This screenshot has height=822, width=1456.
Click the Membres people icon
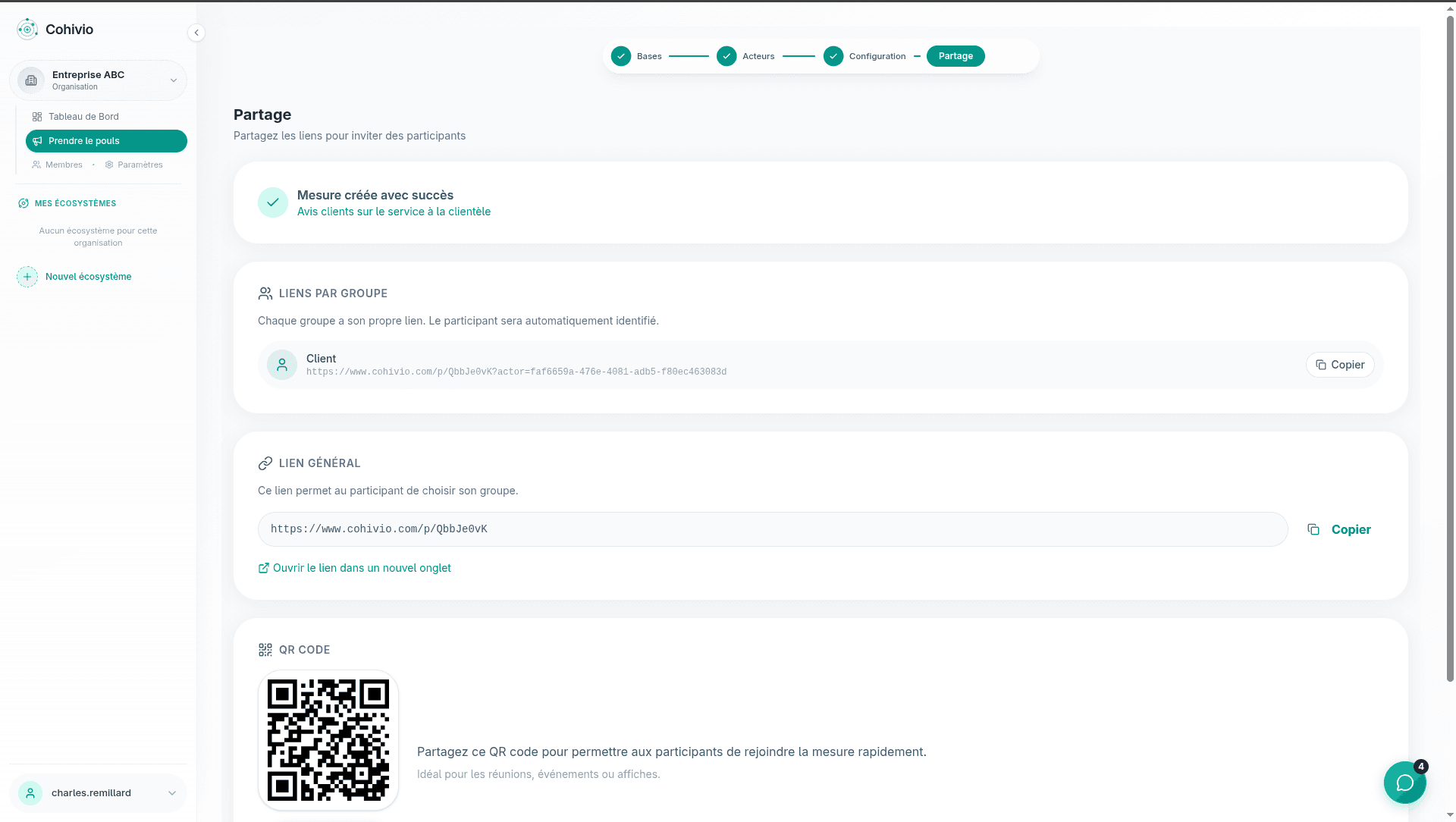(36, 165)
